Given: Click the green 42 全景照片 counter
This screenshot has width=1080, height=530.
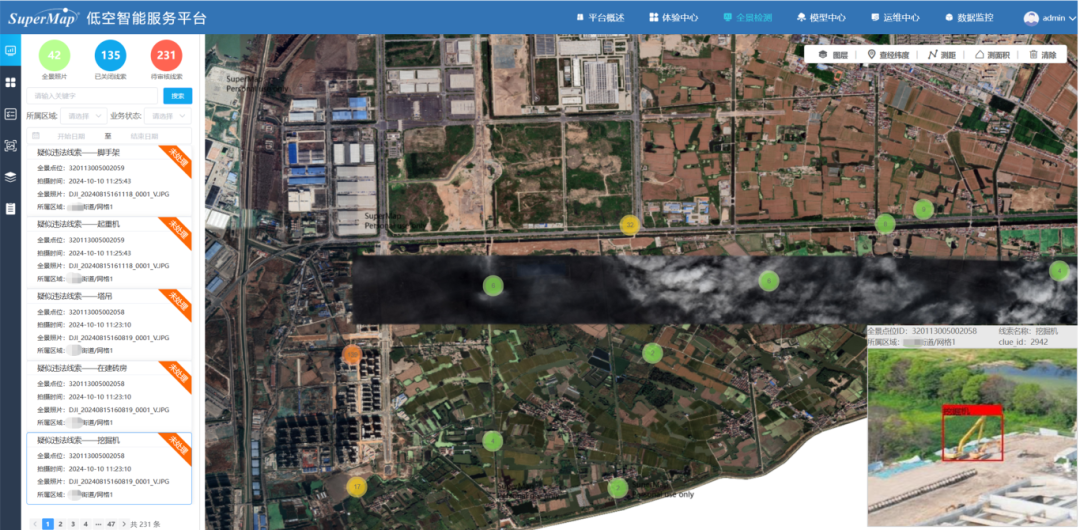Looking at the screenshot, I should click(x=54, y=55).
